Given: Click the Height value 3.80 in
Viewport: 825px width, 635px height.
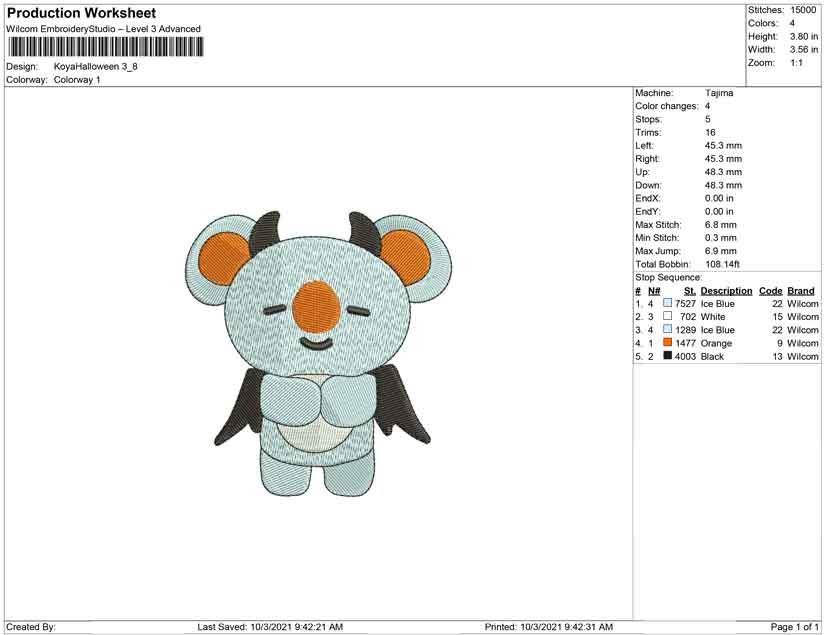Looking at the screenshot, I should (x=803, y=36).
